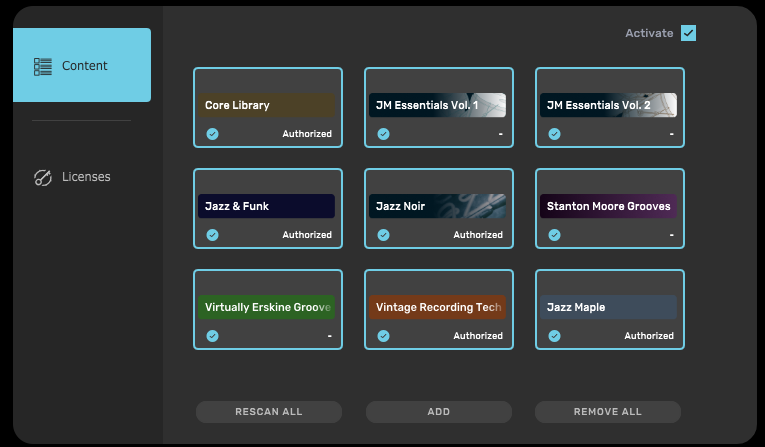The width and height of the screenshot is (765, 447).
Task: Click the Authorized status under Jazz Maple
Action: [649, 336]
